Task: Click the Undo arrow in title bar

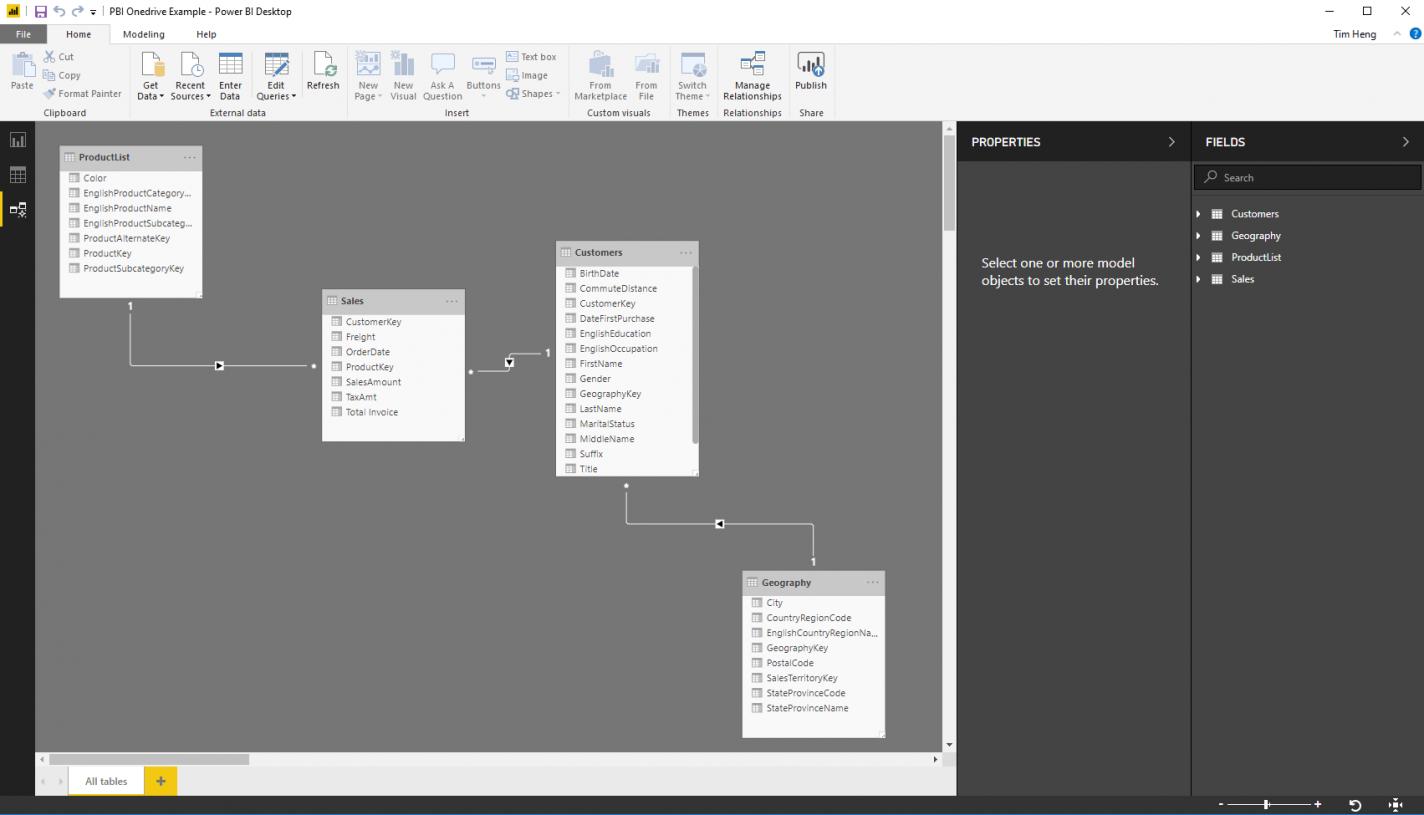Action: 59,11
